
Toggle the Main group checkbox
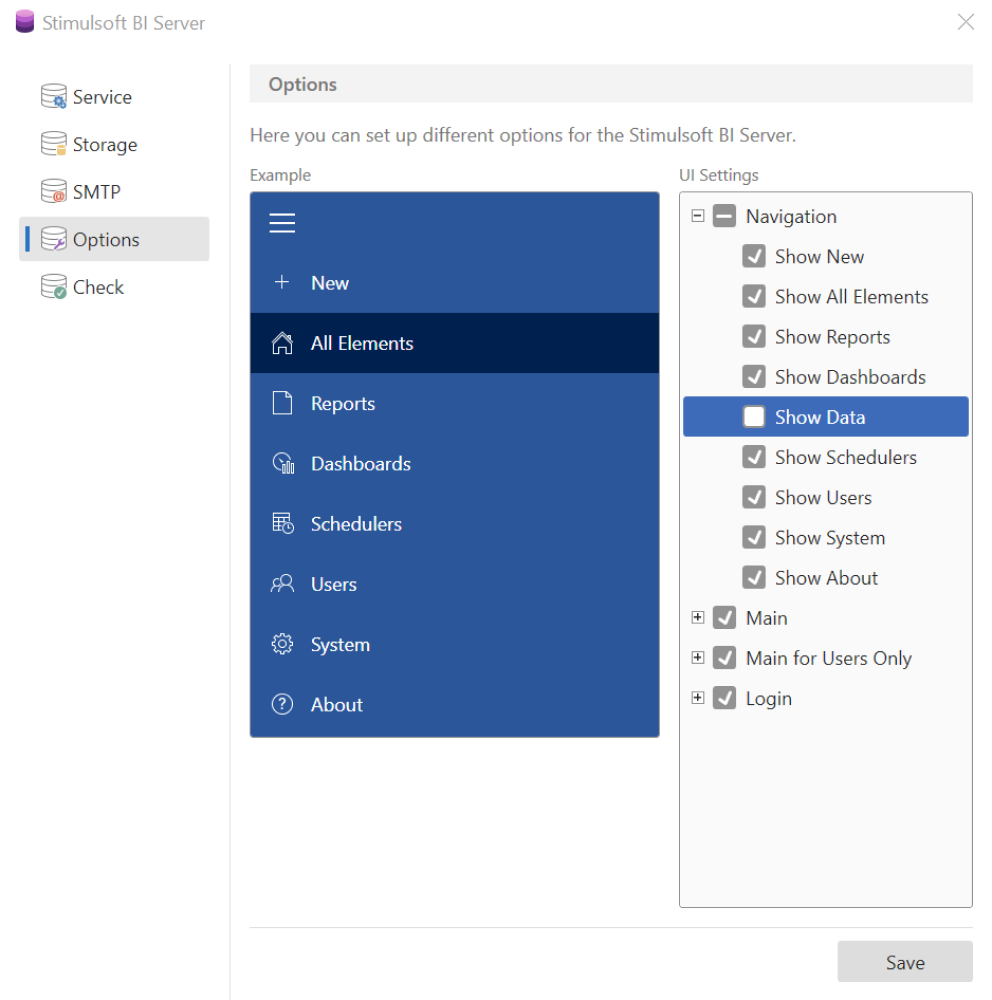pos(724,618)
